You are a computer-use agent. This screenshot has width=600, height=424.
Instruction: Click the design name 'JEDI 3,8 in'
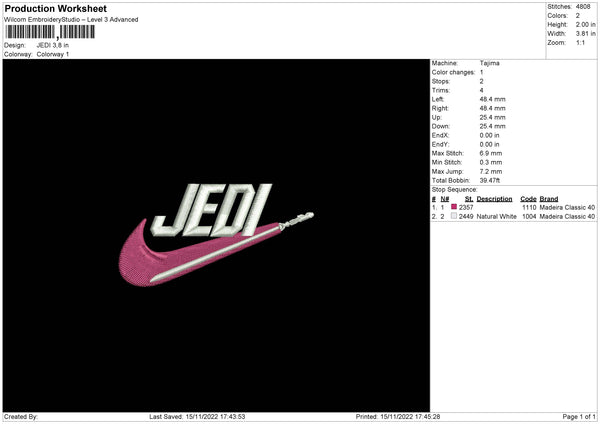point(53,45)
